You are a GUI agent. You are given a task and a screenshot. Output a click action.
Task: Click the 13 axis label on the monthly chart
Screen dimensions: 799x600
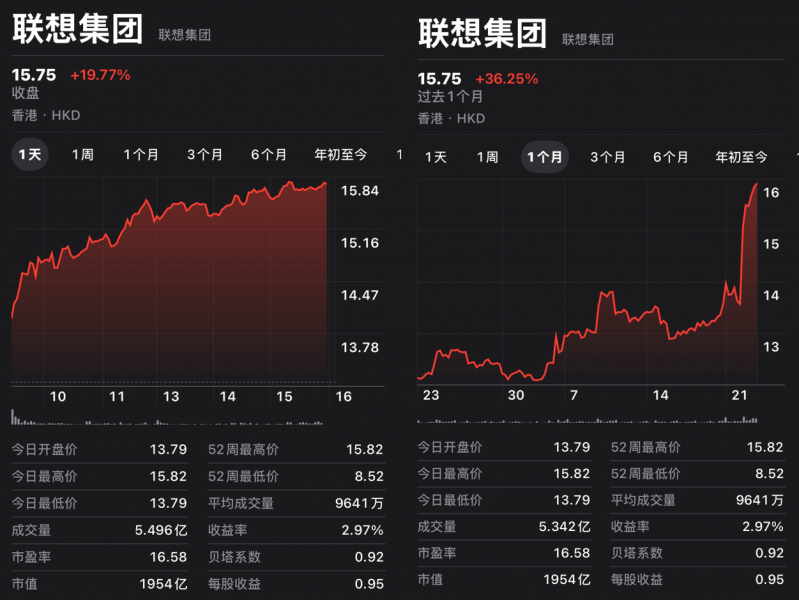click(x=771, y=347)
